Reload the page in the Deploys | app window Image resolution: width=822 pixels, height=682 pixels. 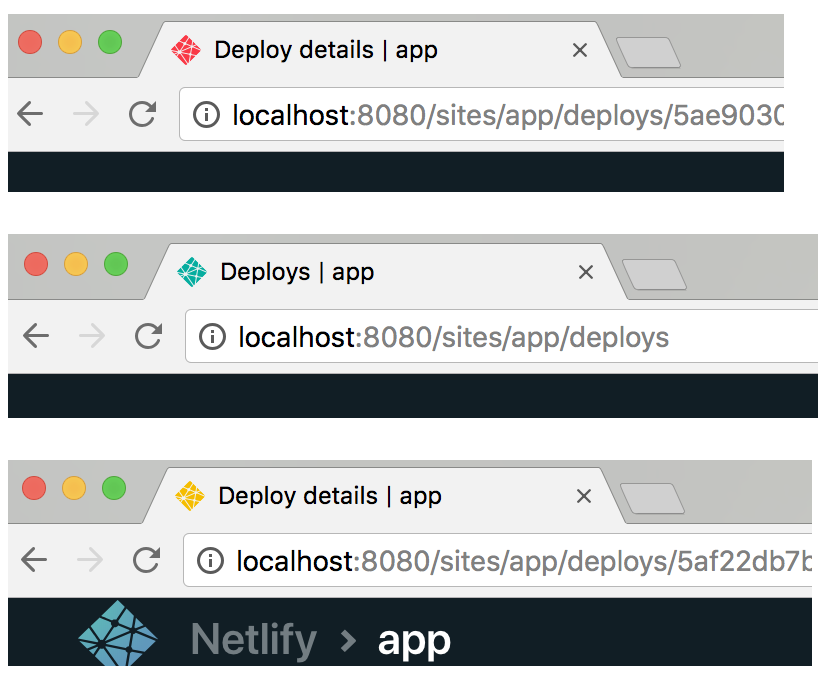tap(149, 337)
